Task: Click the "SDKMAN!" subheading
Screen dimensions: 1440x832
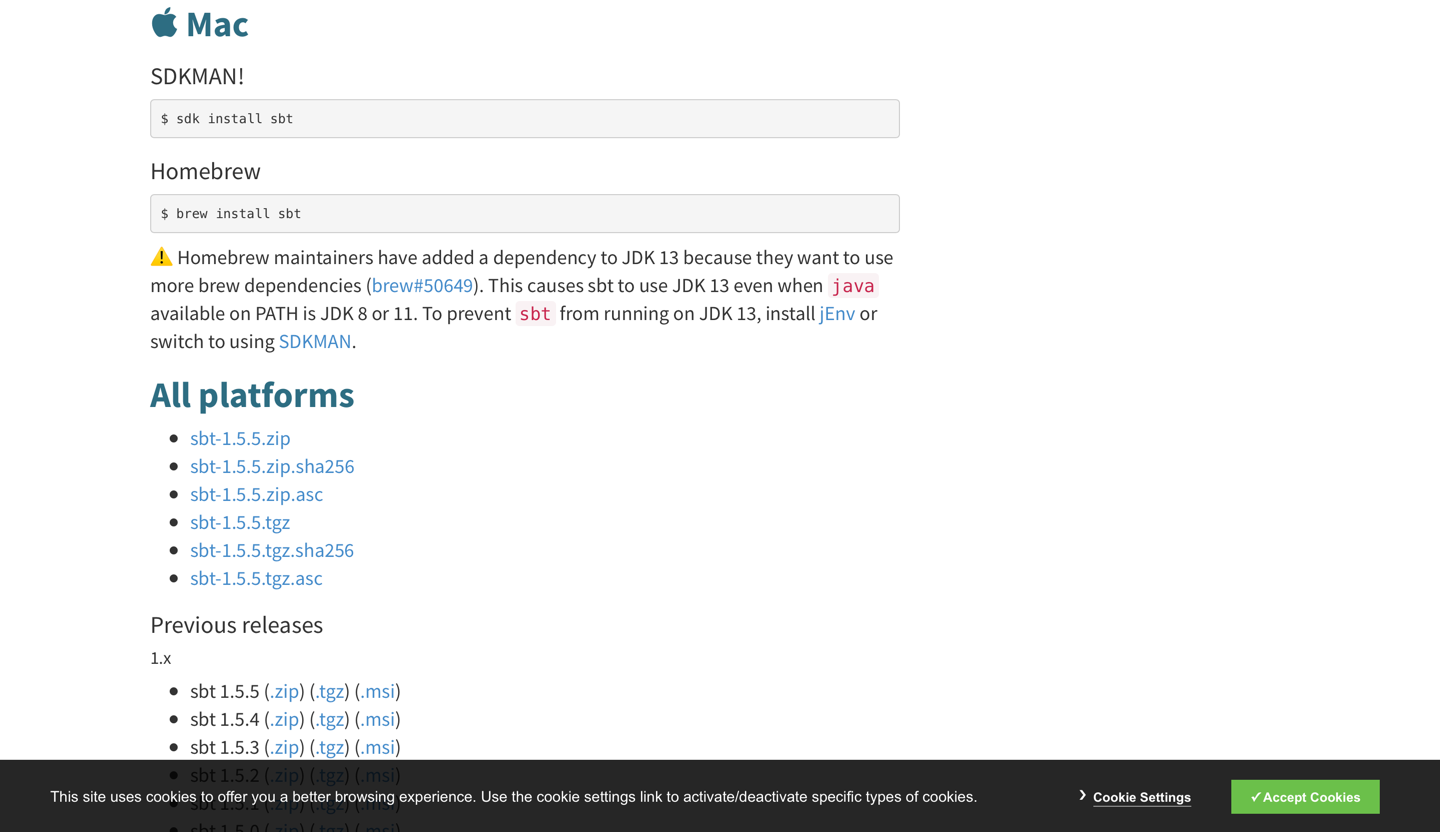Action: pyautogui.click(x=197, y=76)
